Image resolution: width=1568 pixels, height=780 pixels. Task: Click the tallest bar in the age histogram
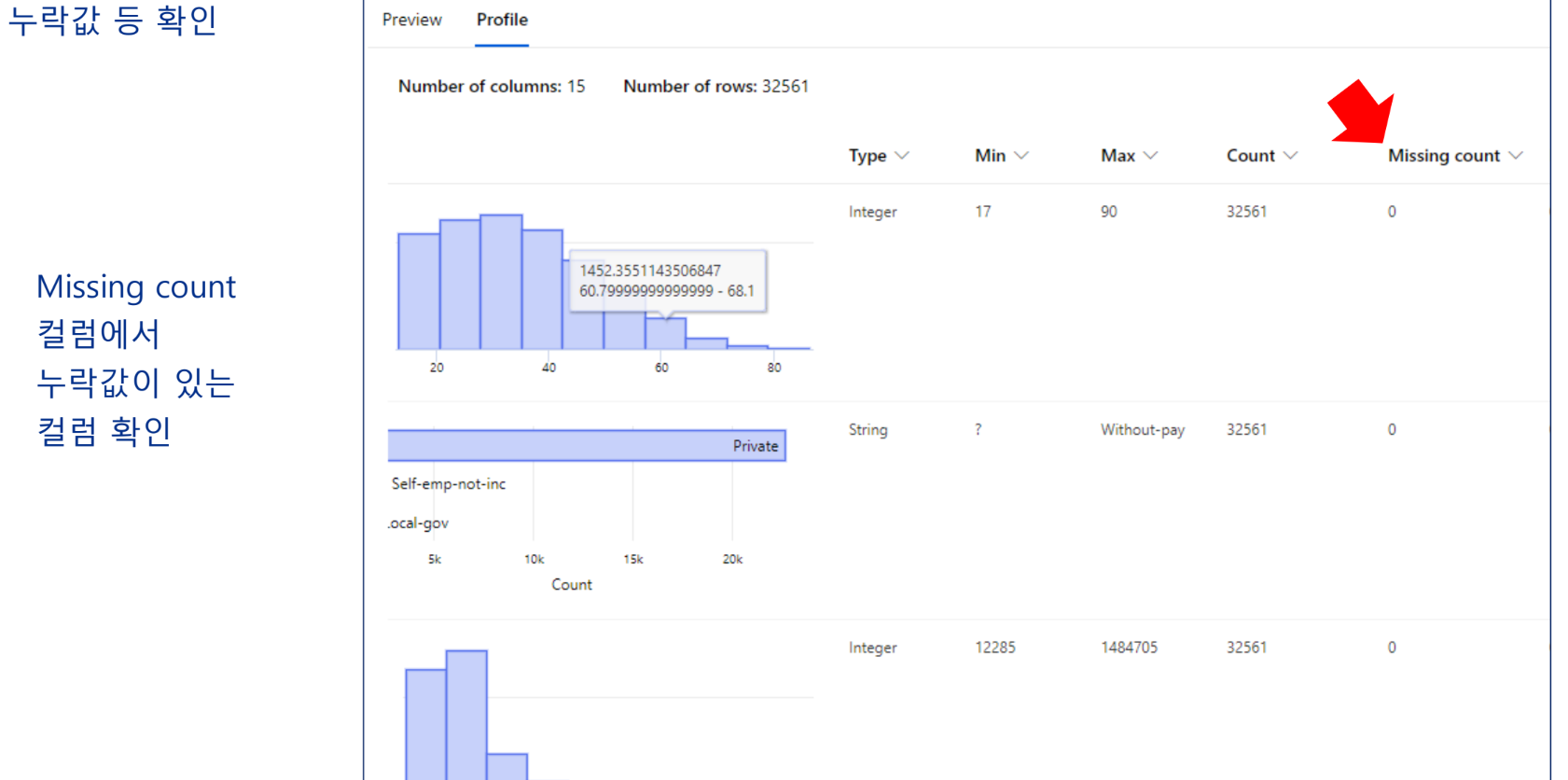coord(501,282)
